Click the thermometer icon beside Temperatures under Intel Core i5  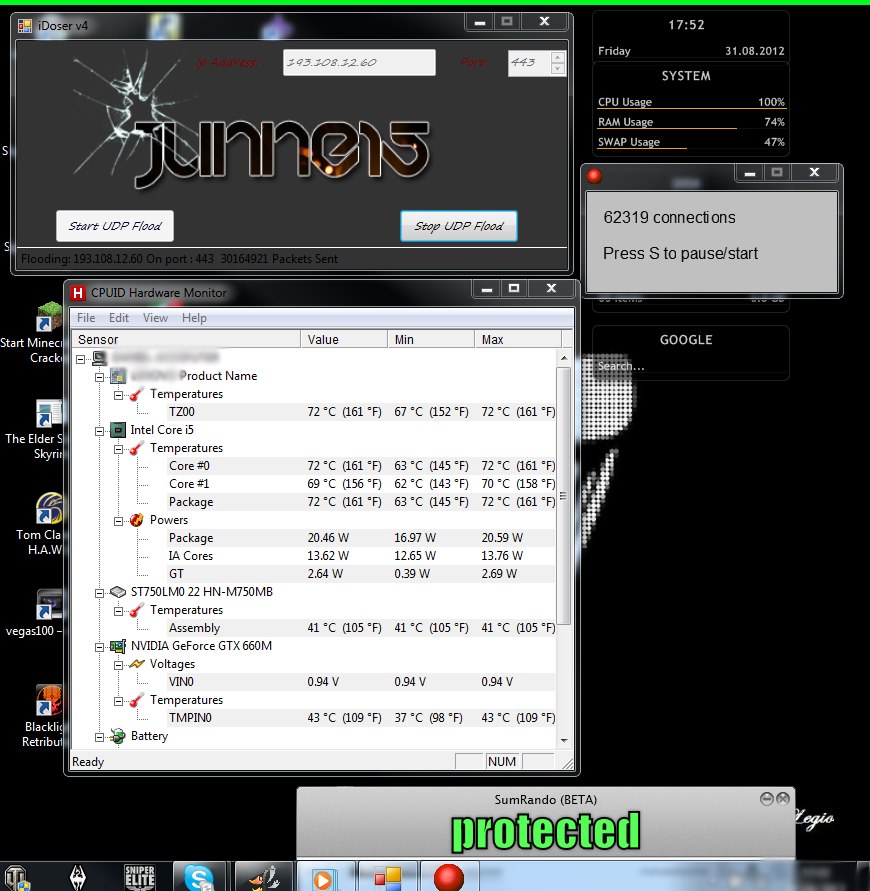136,448
